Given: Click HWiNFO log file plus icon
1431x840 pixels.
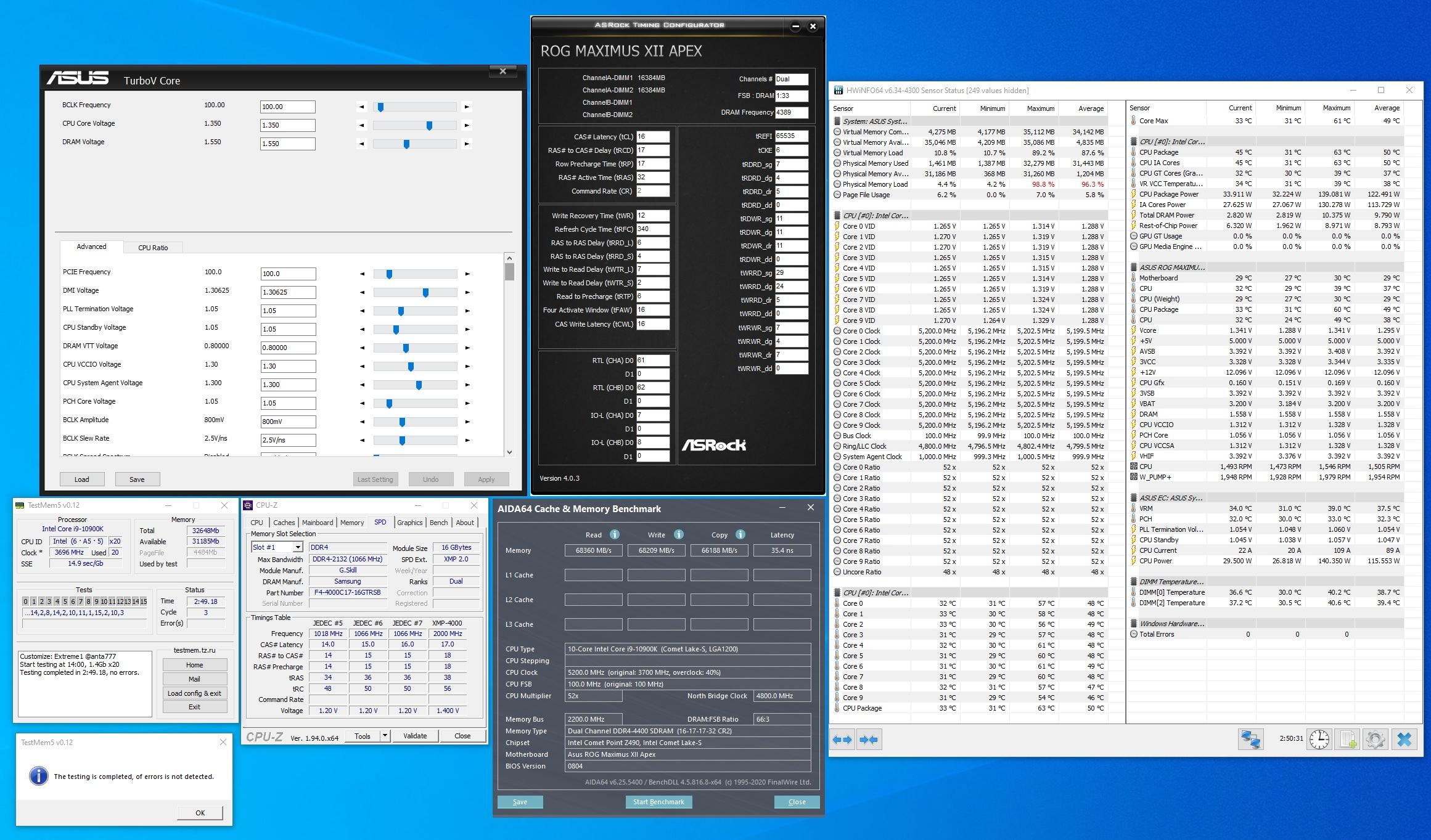Looking at the screenshot, I should tap(1347, 740).
